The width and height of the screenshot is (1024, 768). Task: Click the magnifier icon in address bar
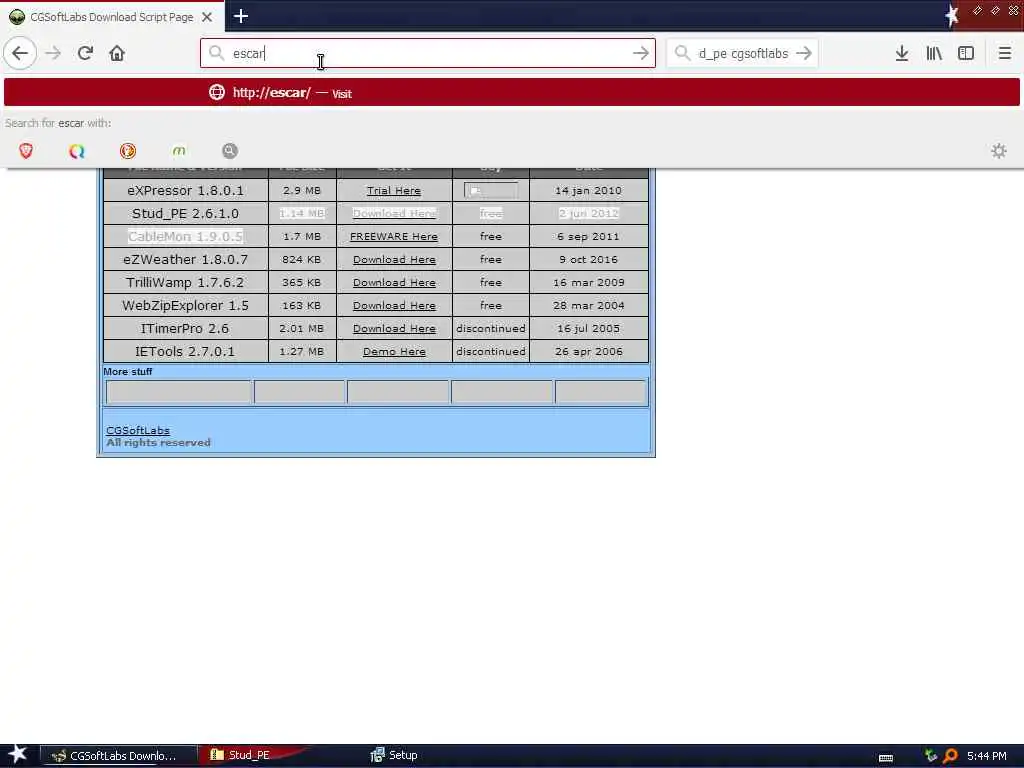[x=216, y=53]
